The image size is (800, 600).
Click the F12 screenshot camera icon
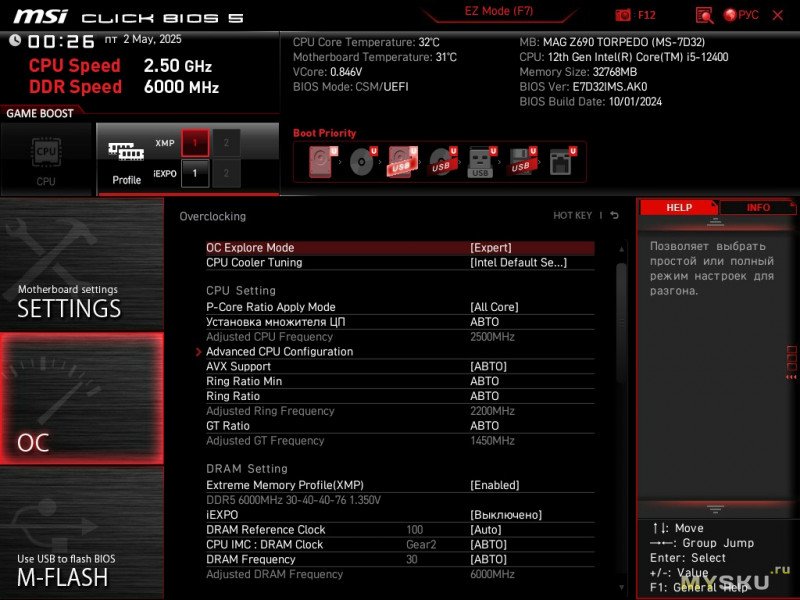tap(623, 15)
